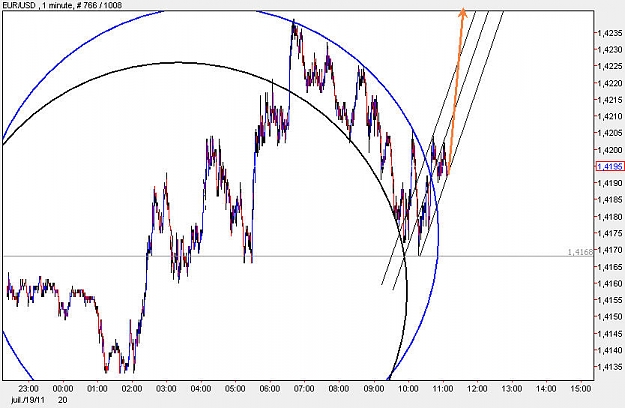
Task: Click the 1,4155 price axis label
Action: pos(611,300)
